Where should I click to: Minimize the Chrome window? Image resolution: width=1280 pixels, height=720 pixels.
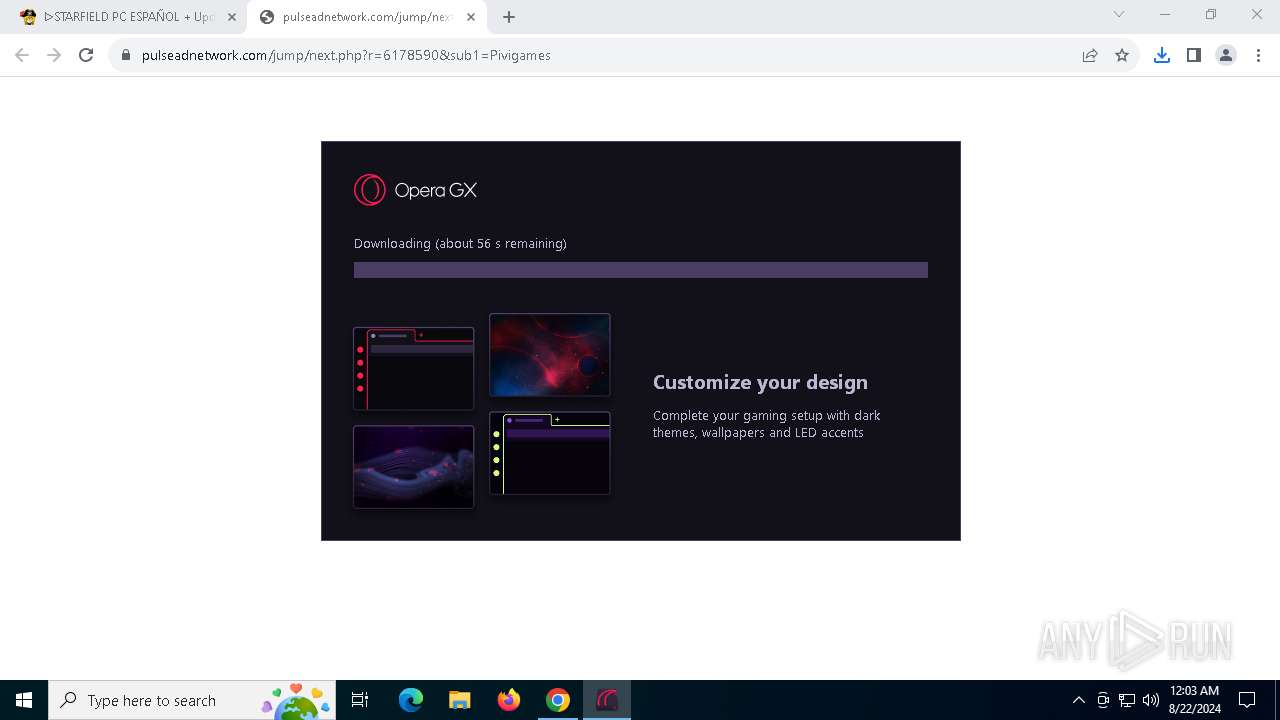click(x=1165, y=14)
